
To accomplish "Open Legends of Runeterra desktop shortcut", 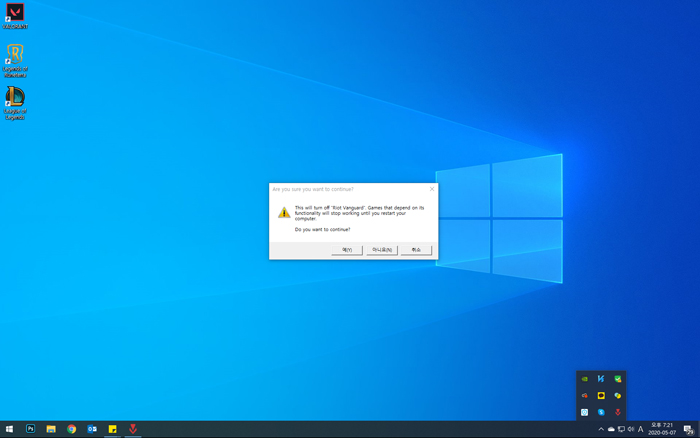I will tap(14, 58).
